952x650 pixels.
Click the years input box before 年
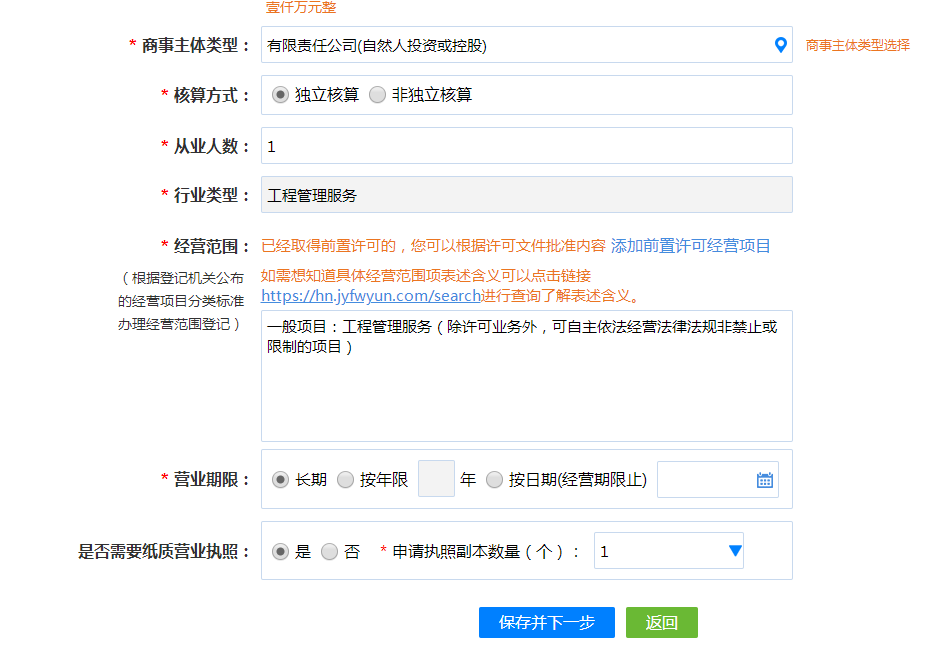point(436,479)
